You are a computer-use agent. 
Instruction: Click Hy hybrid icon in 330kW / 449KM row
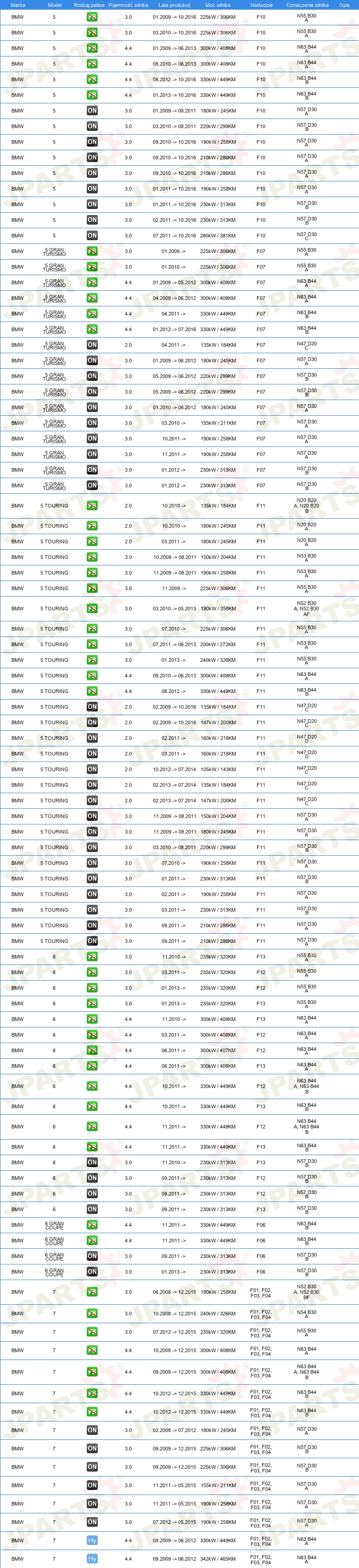click(x=92, y=1540)
